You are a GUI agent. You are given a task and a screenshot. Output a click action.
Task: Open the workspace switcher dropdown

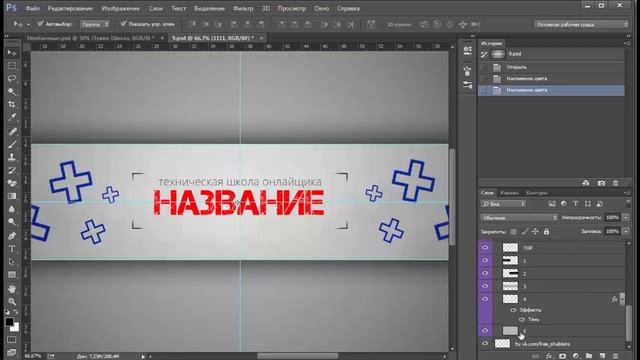(x=582, y=24)
